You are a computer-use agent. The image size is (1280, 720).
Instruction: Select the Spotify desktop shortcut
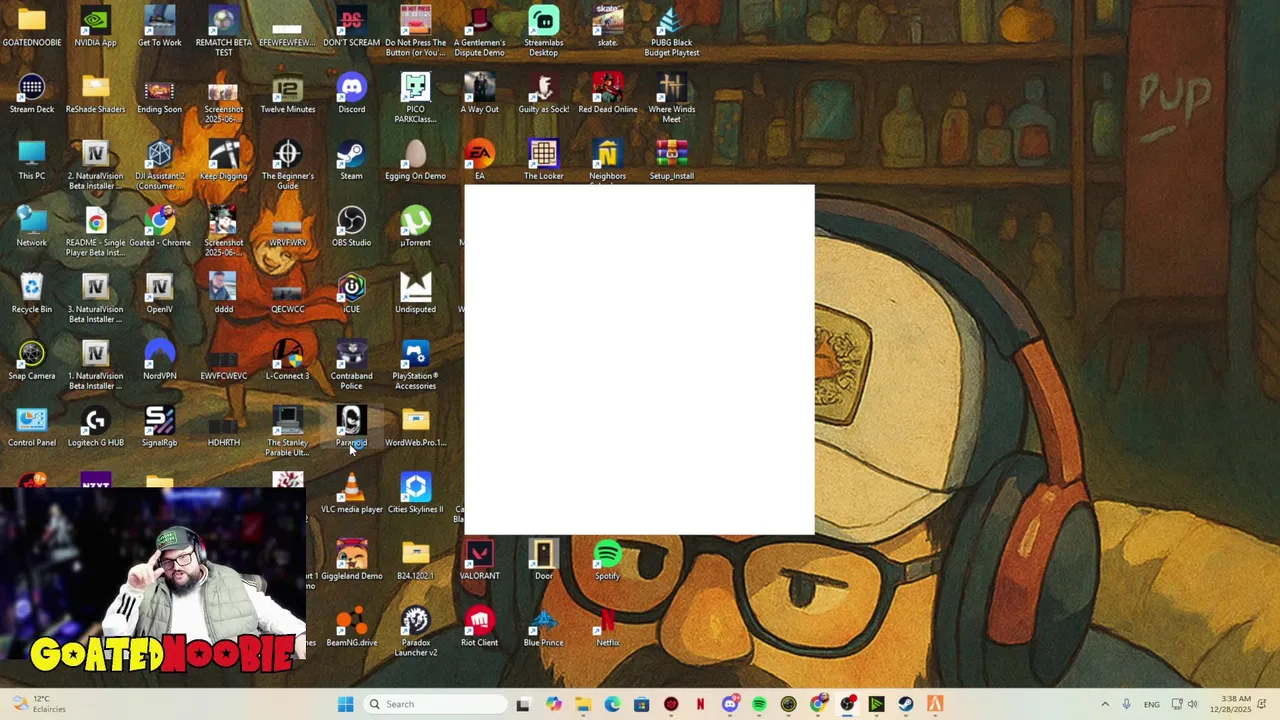click(x=607, y=560)
